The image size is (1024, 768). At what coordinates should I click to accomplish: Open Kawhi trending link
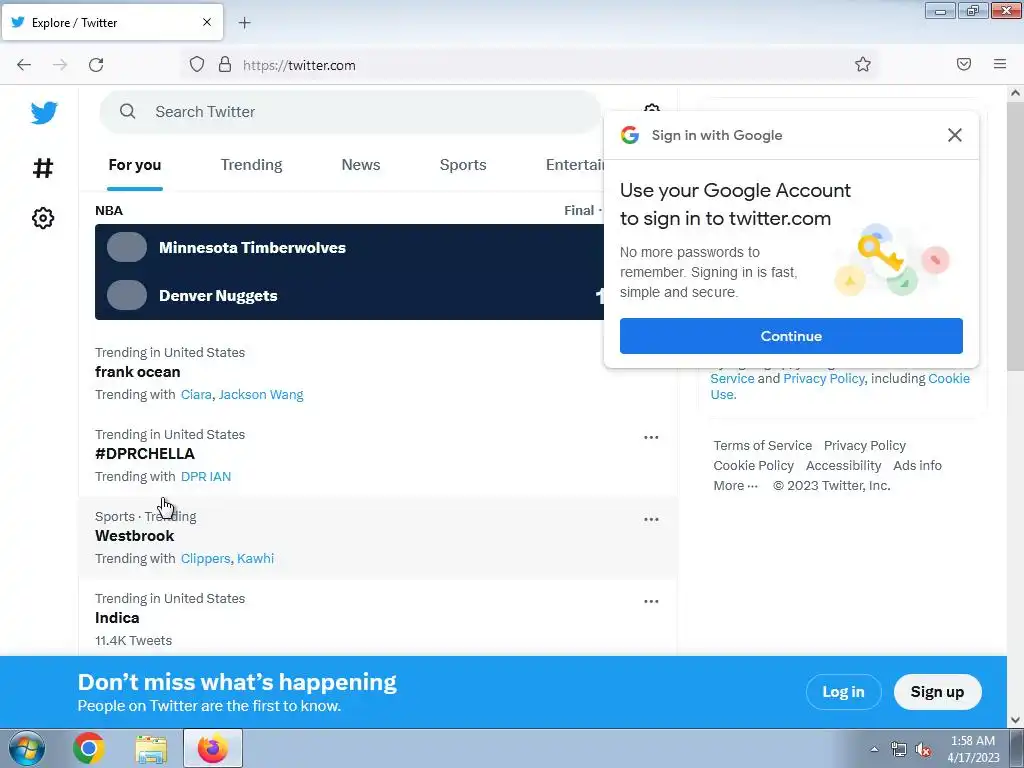255,558
